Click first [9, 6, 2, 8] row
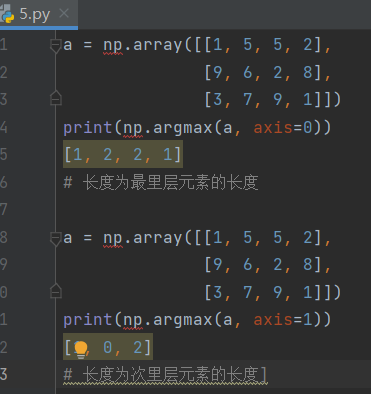This screenshot has height=394, width=371. coord(267,72)
